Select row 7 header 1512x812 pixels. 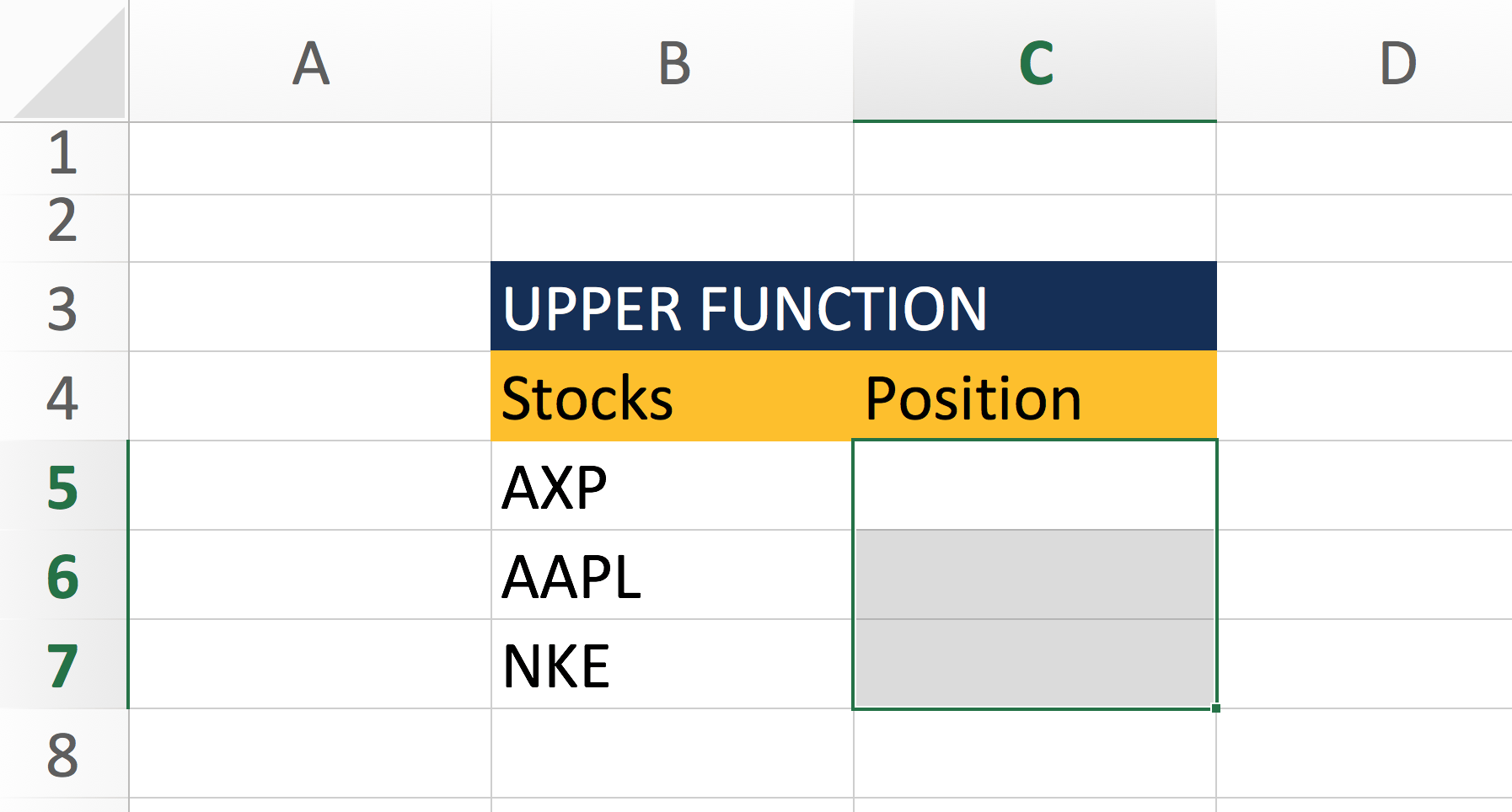tap(64, 664)
